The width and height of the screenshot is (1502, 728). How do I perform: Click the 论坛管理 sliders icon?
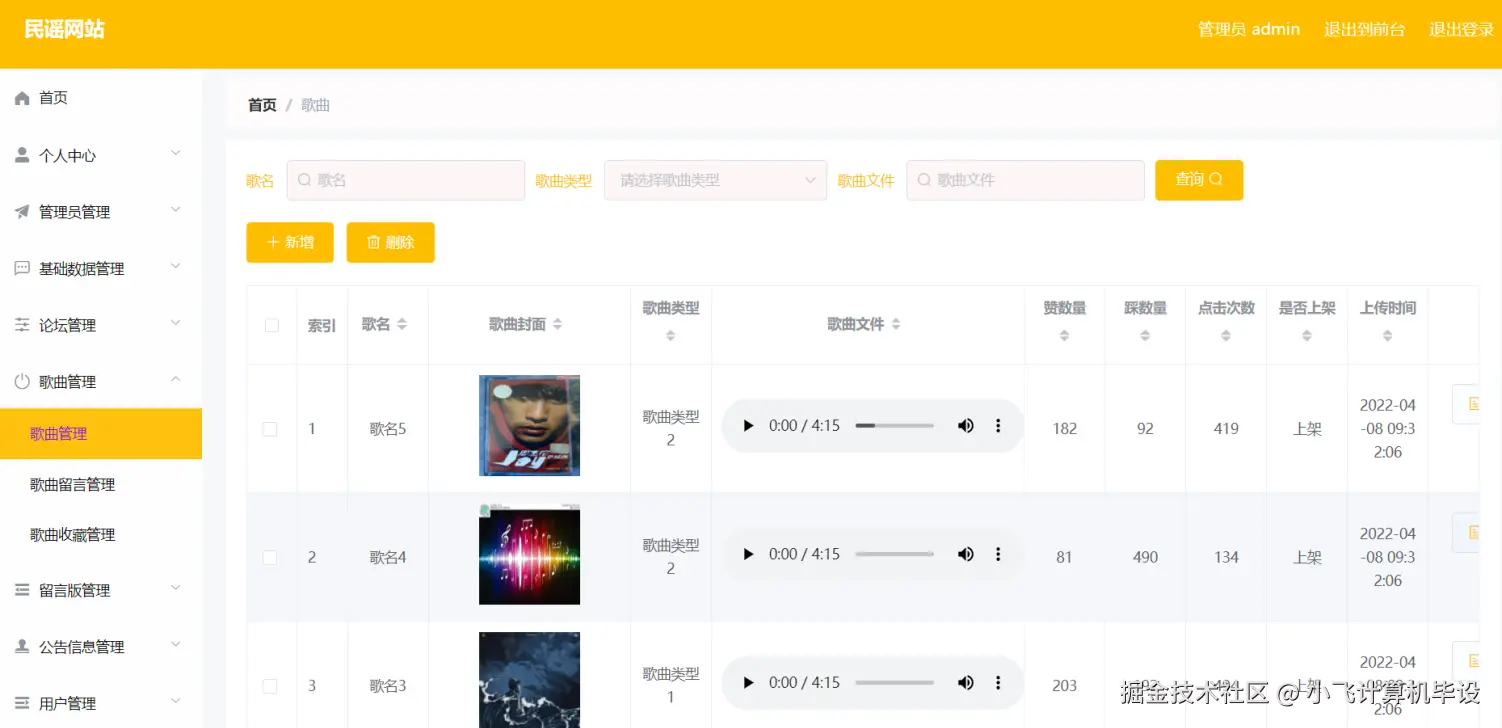click(23, 324)
